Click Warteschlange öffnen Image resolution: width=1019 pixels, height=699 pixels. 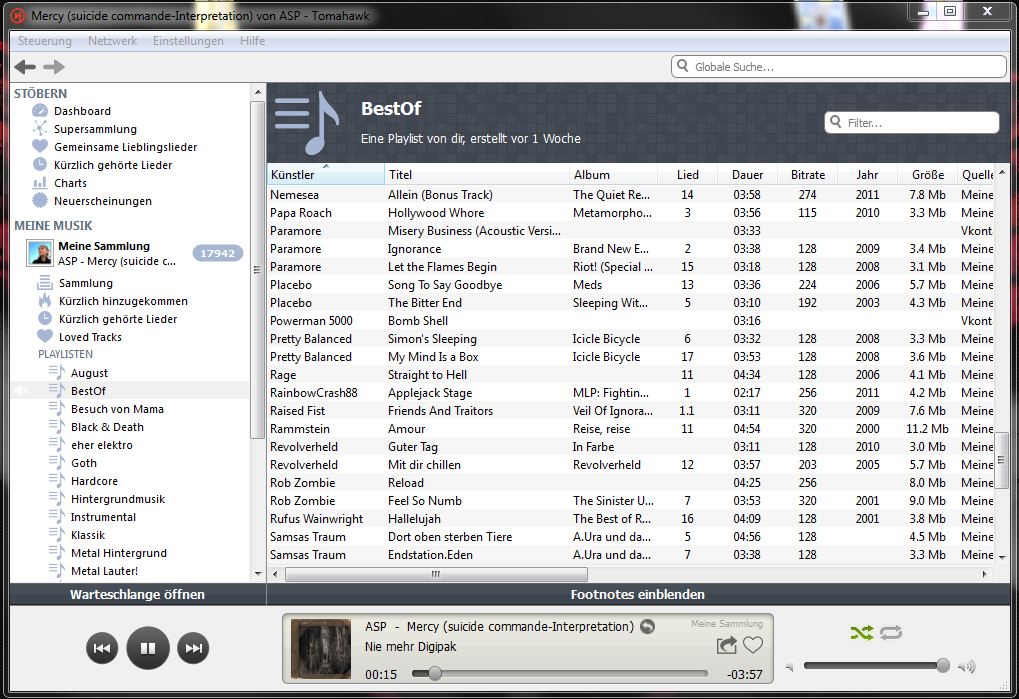(x=137, y=594)
